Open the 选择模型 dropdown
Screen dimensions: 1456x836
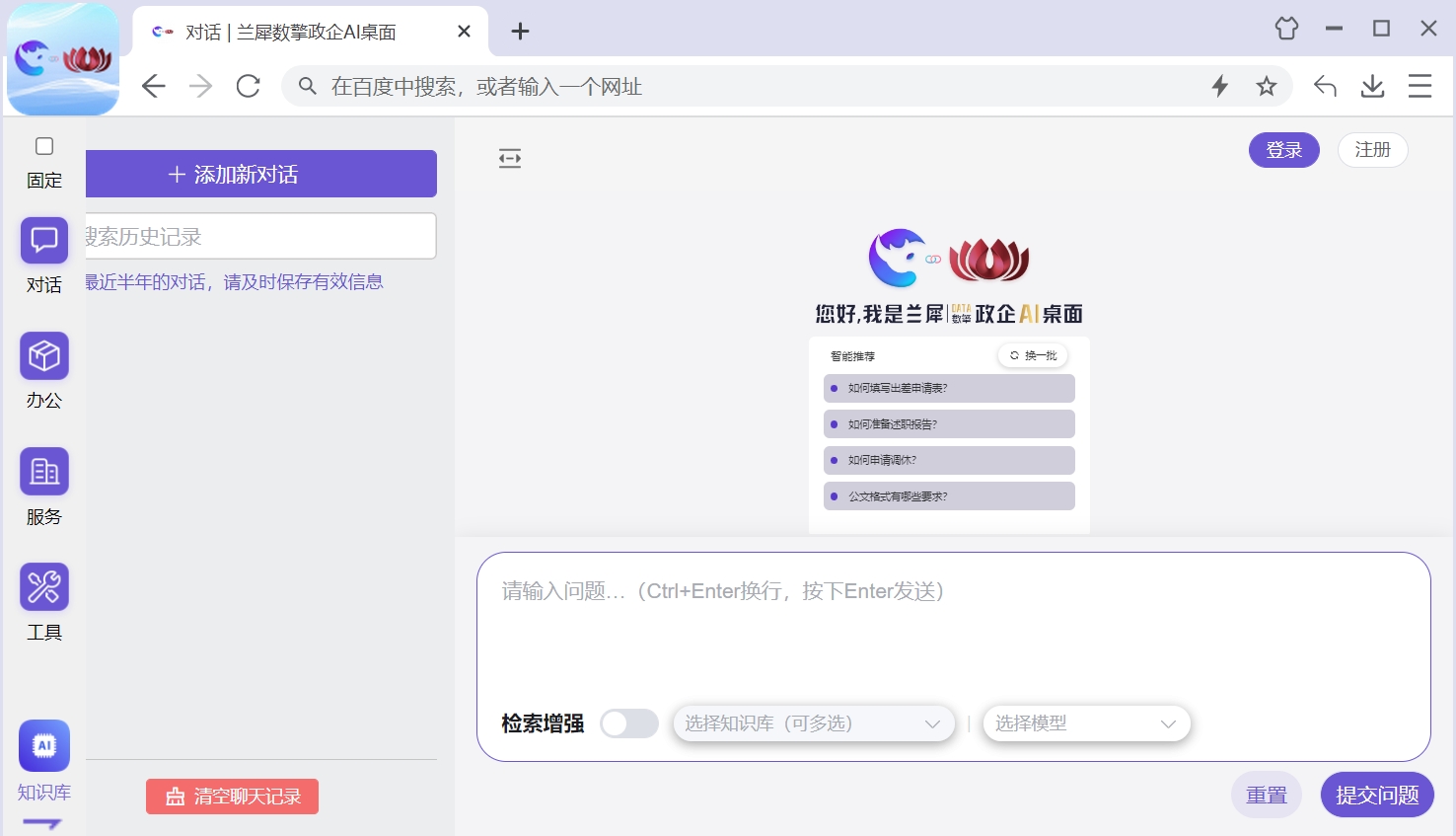pyautogui.click(x=1086, y=723)
